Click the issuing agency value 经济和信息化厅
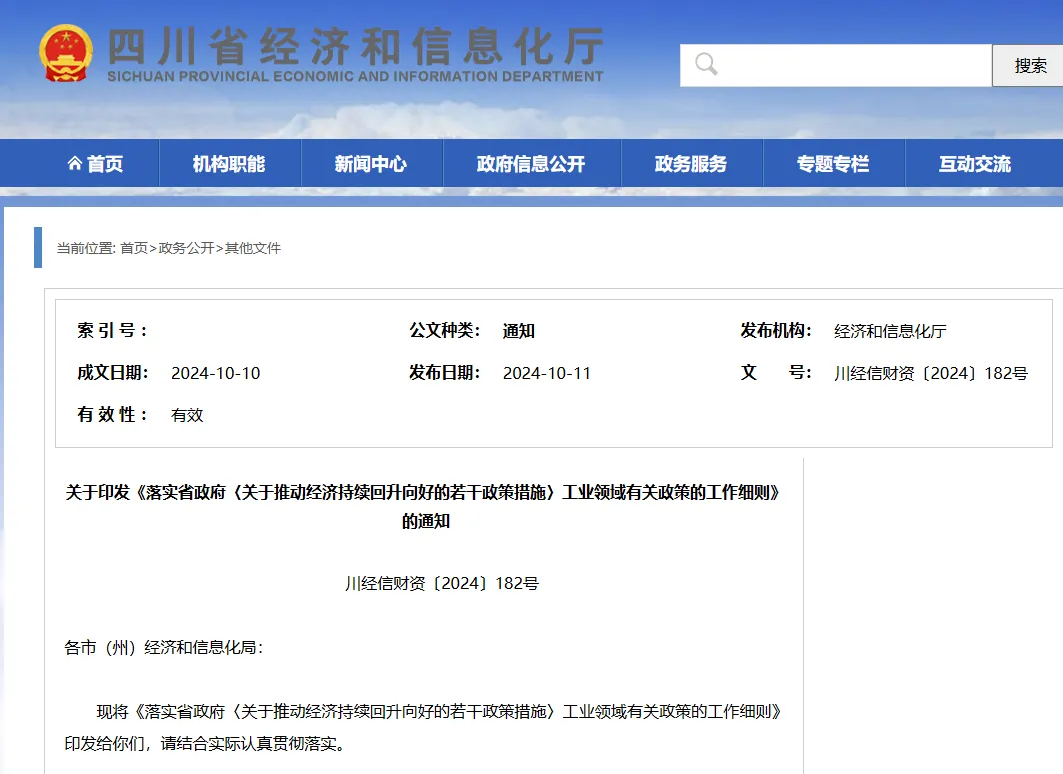1063x774 pixels. tap(890, 331)
